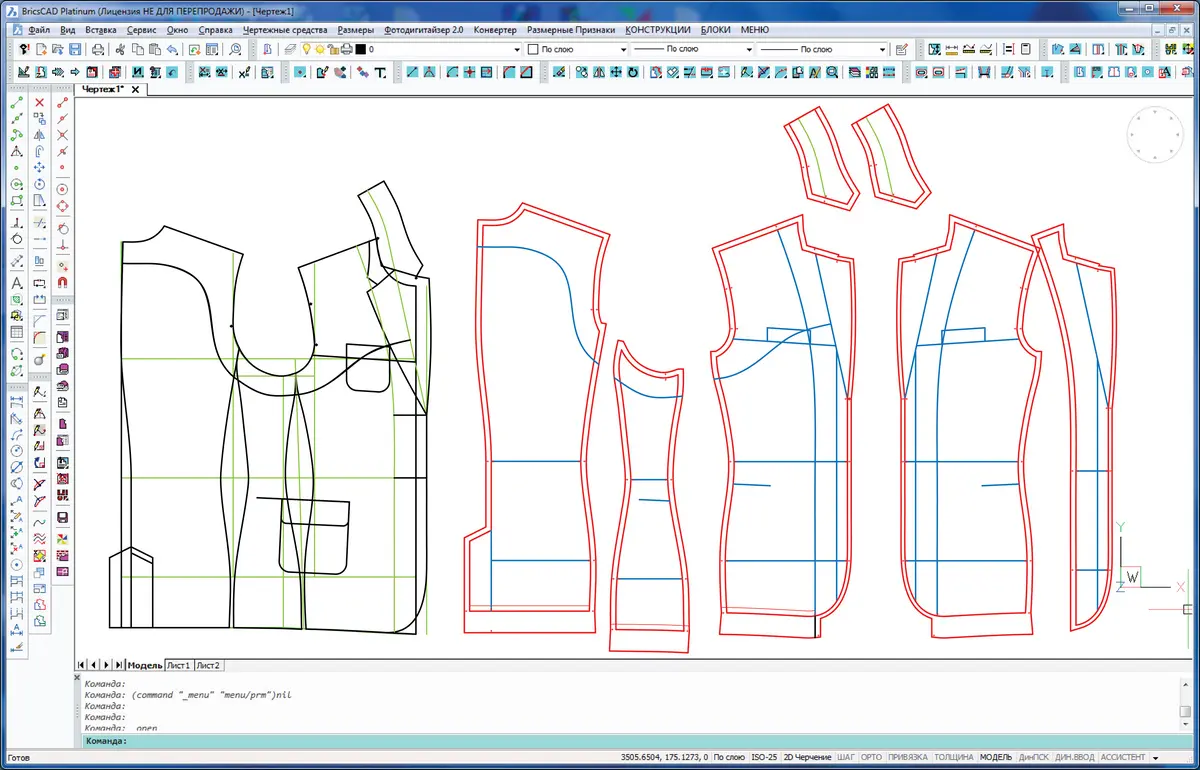
Task: Open the КОНСТРУКЦИИ menu
Action: [x=657, y=30]
